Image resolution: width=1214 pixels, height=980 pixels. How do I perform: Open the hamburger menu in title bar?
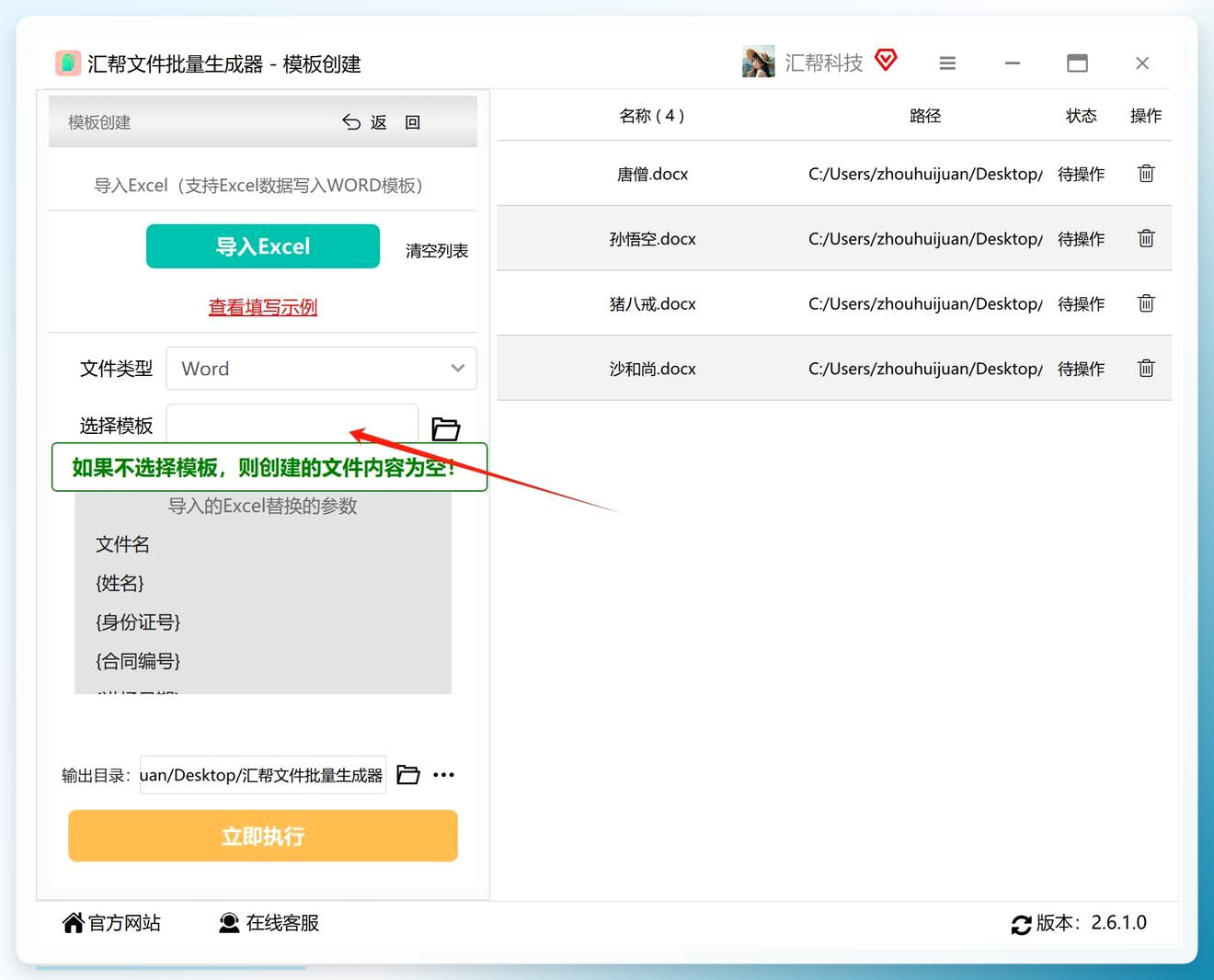pyautogui.click(x=947, y=63)
